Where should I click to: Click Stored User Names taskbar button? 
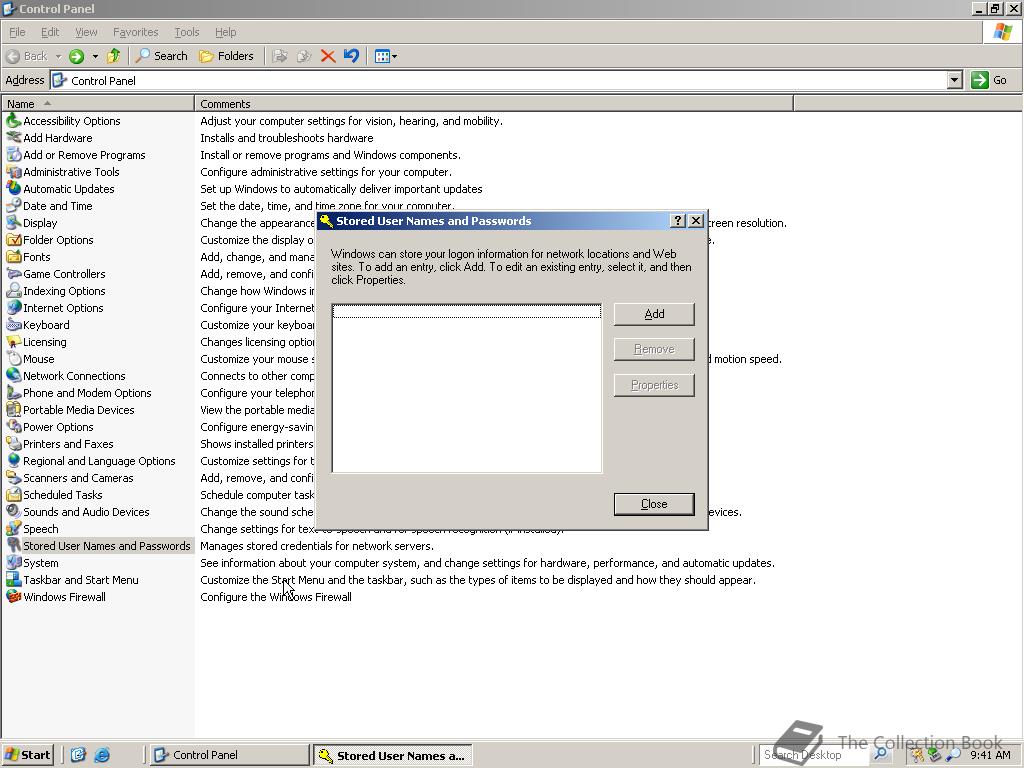pyautogui.click(x=392, y=756)
